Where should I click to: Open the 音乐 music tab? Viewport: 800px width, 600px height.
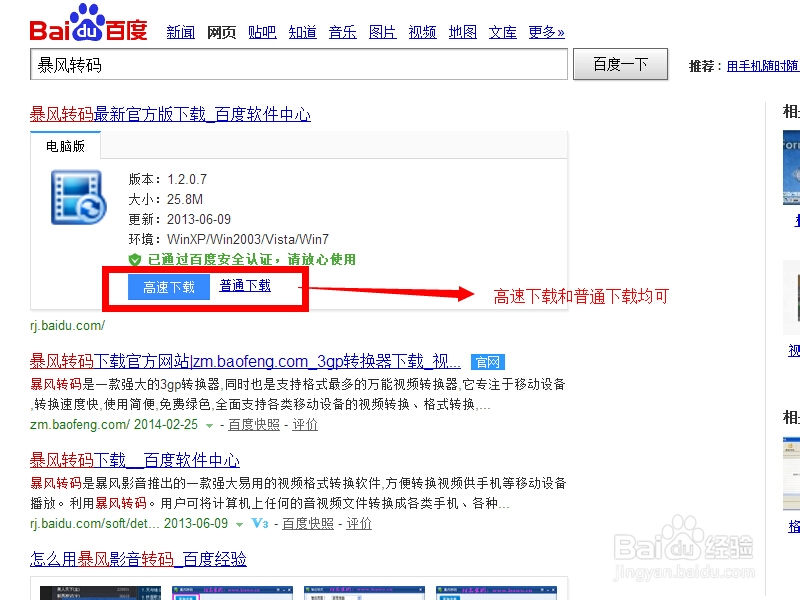(342, 32)
